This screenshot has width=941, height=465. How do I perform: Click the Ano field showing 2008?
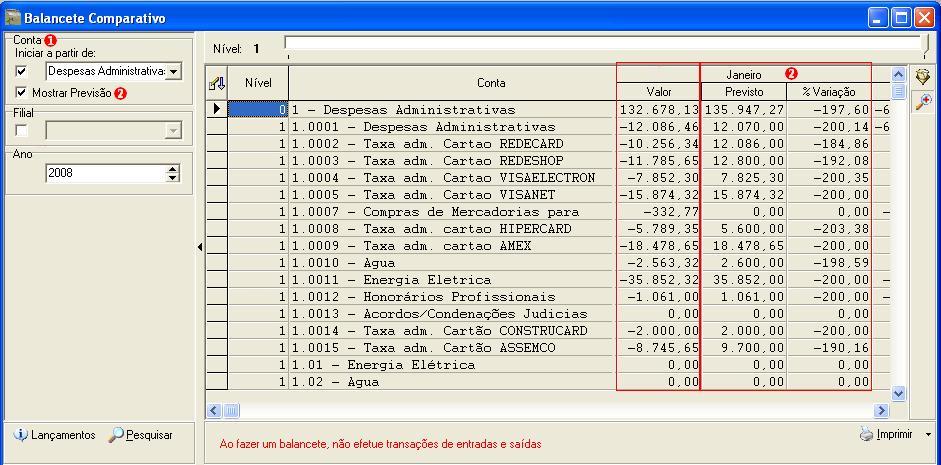(x=106, y=173)
